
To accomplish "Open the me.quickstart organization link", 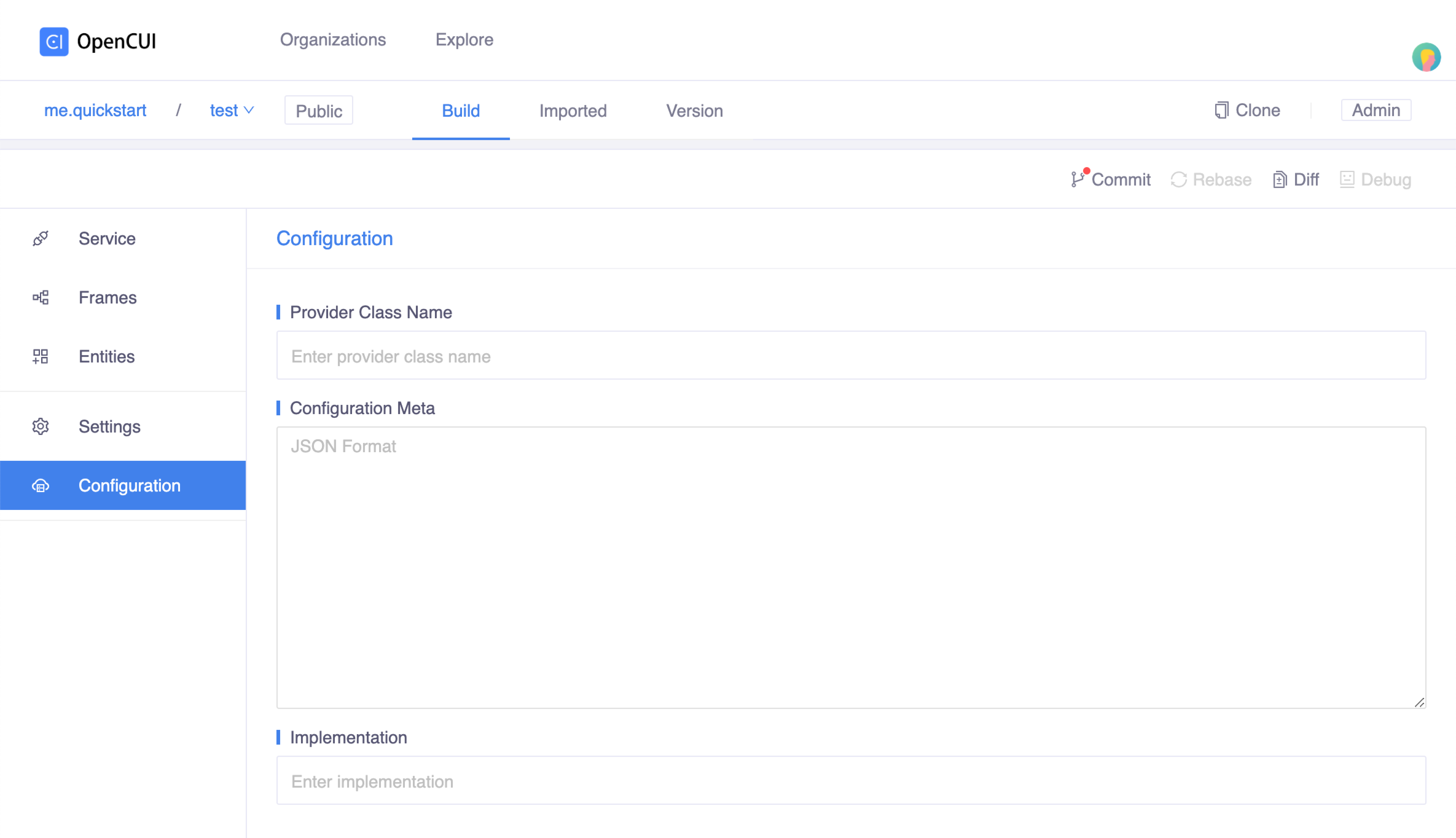I will pyautogui.click(x=95, y=111).
